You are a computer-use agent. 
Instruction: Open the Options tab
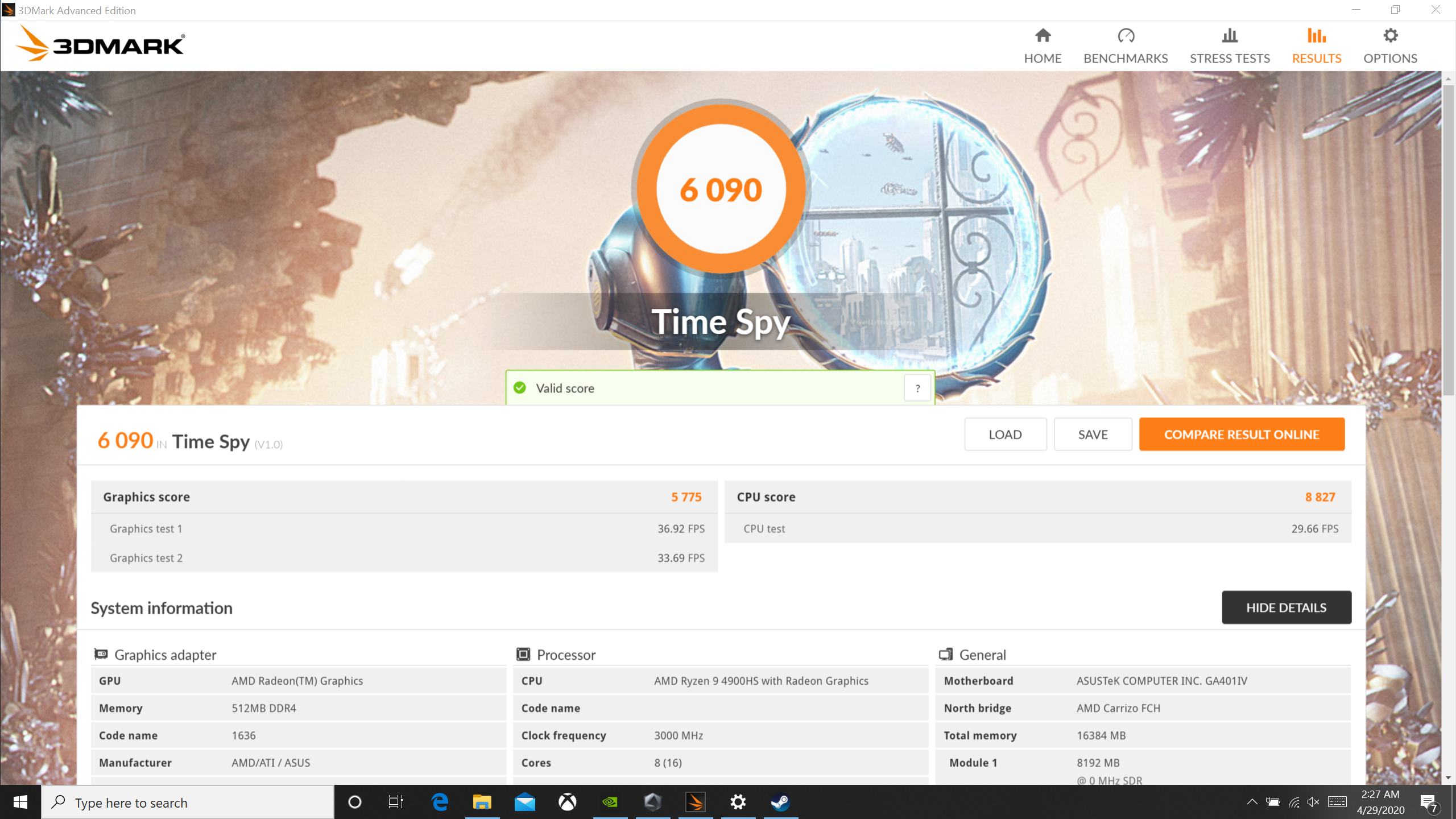tap(1390, 46)
